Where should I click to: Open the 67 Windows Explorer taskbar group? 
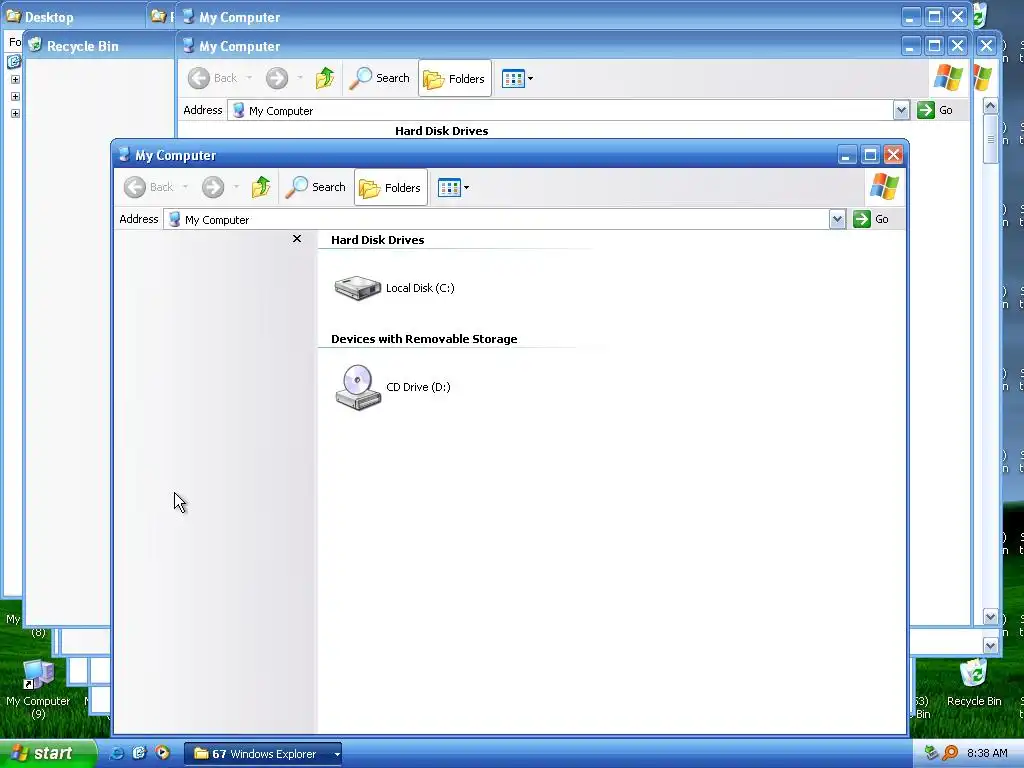click(263, 754)
